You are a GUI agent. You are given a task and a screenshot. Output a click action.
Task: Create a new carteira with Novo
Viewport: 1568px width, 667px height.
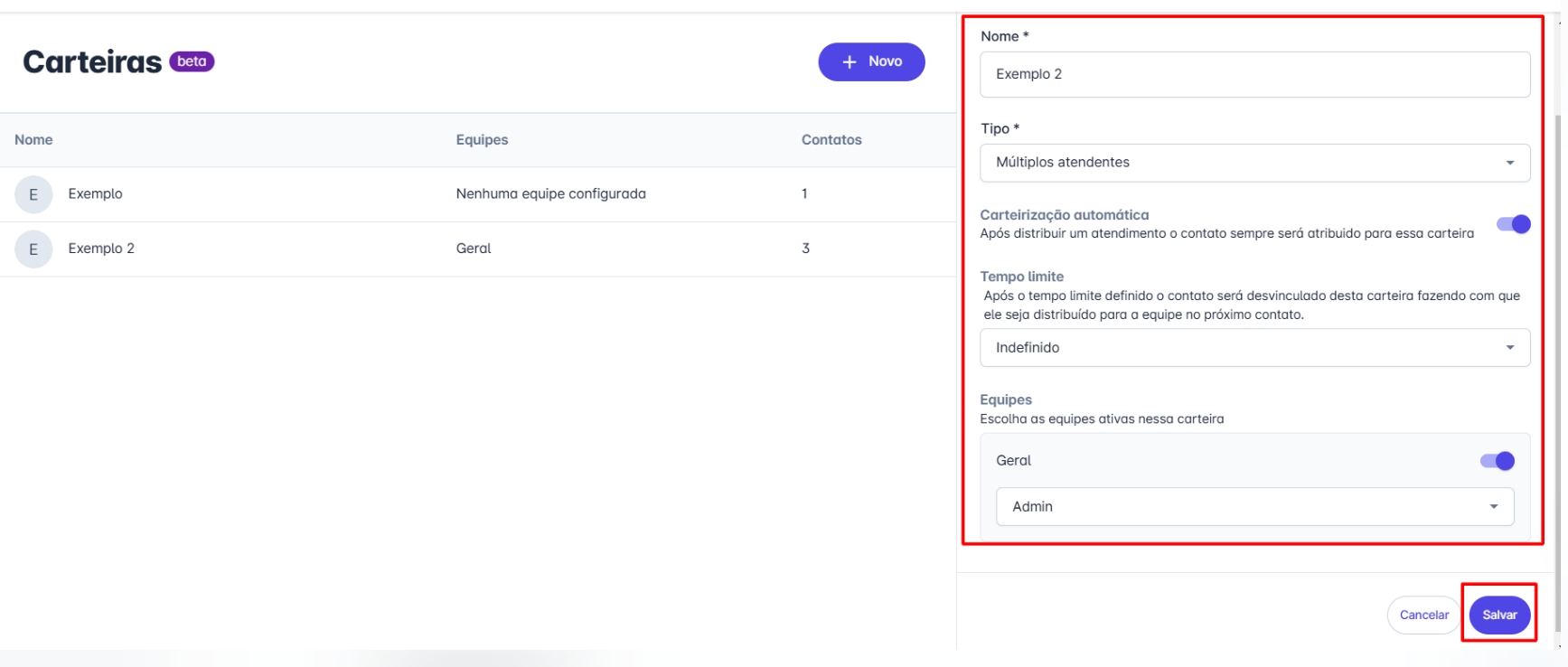coord(871,62)
